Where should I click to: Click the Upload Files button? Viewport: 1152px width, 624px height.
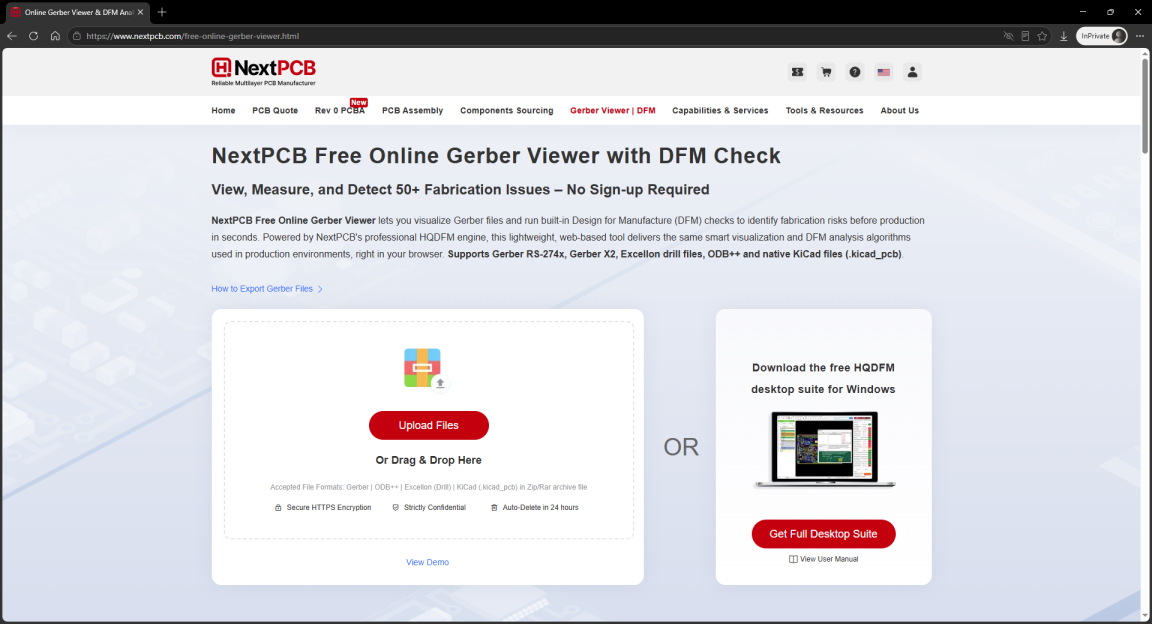point(428,425)
